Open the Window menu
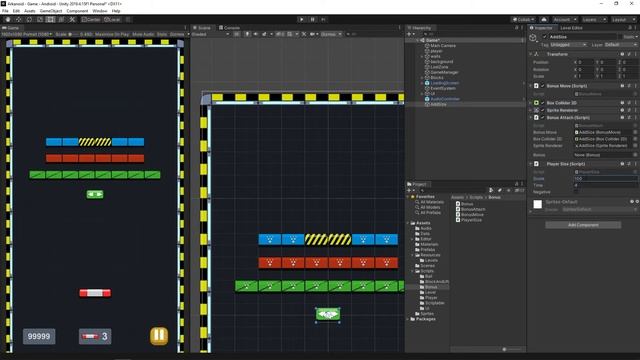 coord(100,11)
